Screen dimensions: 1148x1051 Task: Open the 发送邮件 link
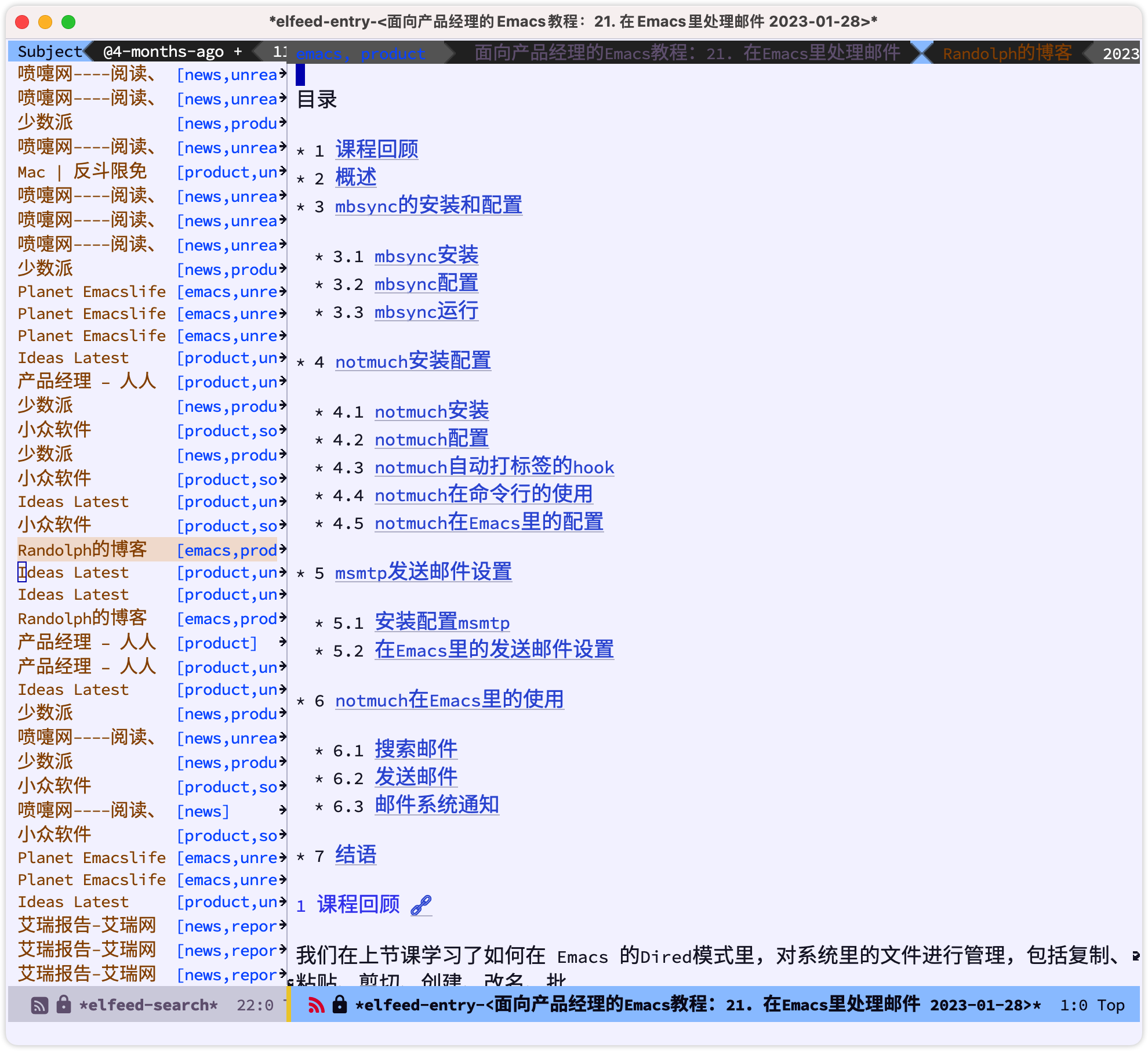tap(416, 777)
